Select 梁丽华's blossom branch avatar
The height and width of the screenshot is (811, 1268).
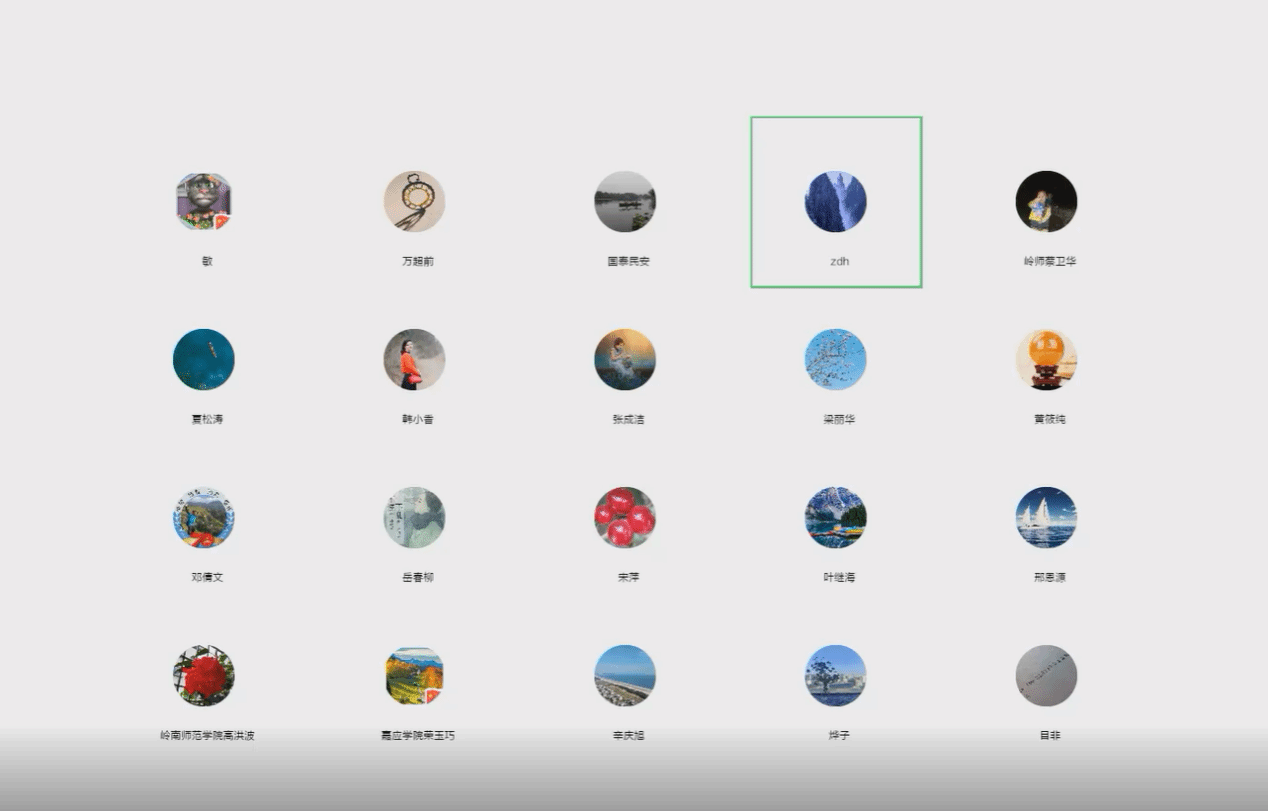pyautogui.click(x=836, y=360)
